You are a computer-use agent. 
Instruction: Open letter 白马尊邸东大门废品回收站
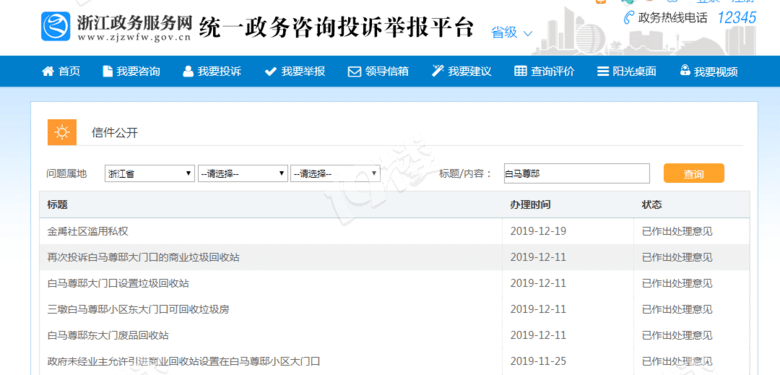click(x=108, y=336)
